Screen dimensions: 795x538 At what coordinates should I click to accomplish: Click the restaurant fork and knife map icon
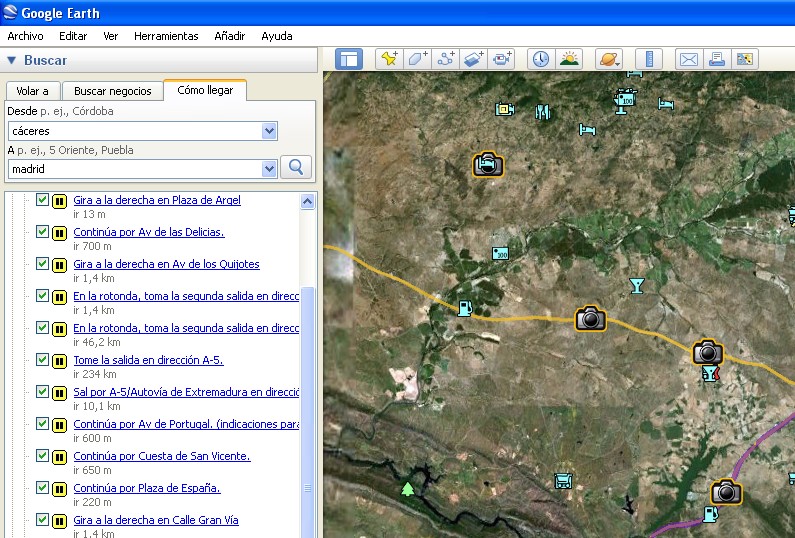tap(543, 112)
